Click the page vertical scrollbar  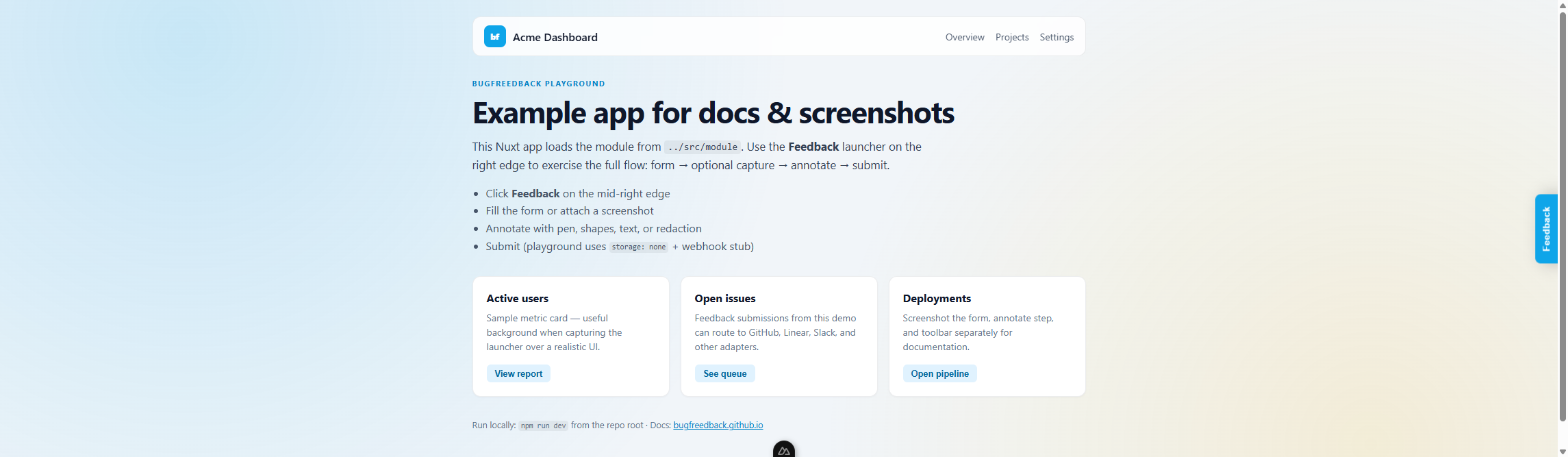click(1562, 216)
